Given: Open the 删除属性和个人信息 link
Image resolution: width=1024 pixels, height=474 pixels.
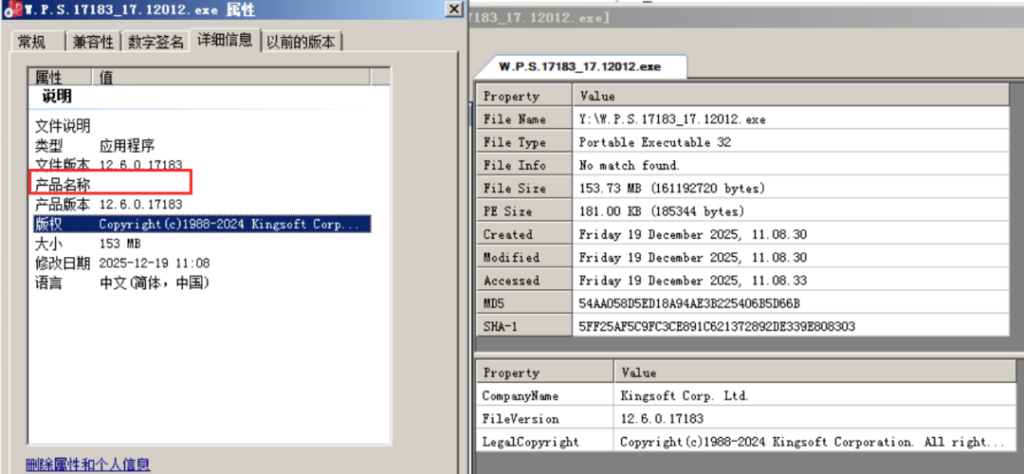Looking at the screenshot, I should (88, 464).
